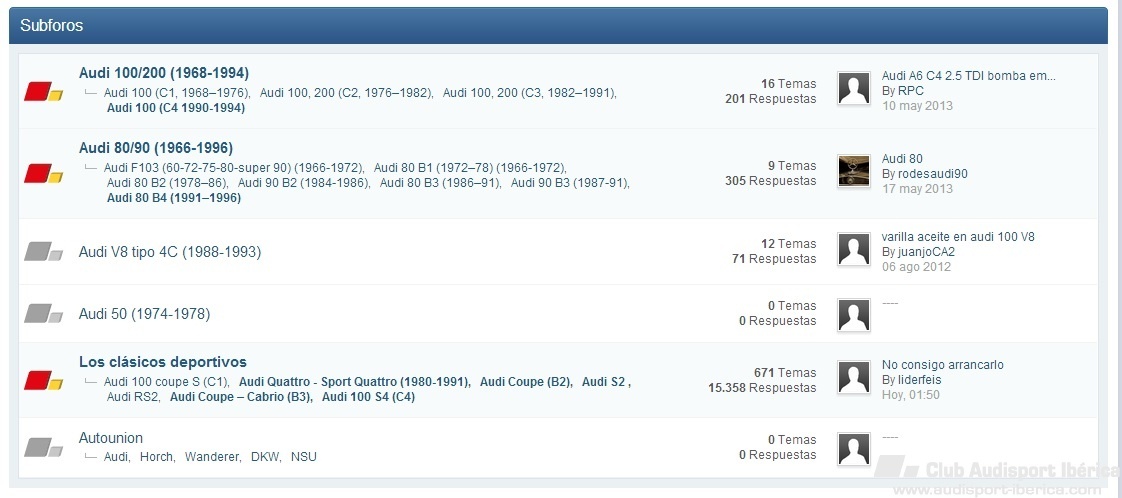Click the Subforos section header
Viewport: 1122px width, 498px height.
coord(558,26)
